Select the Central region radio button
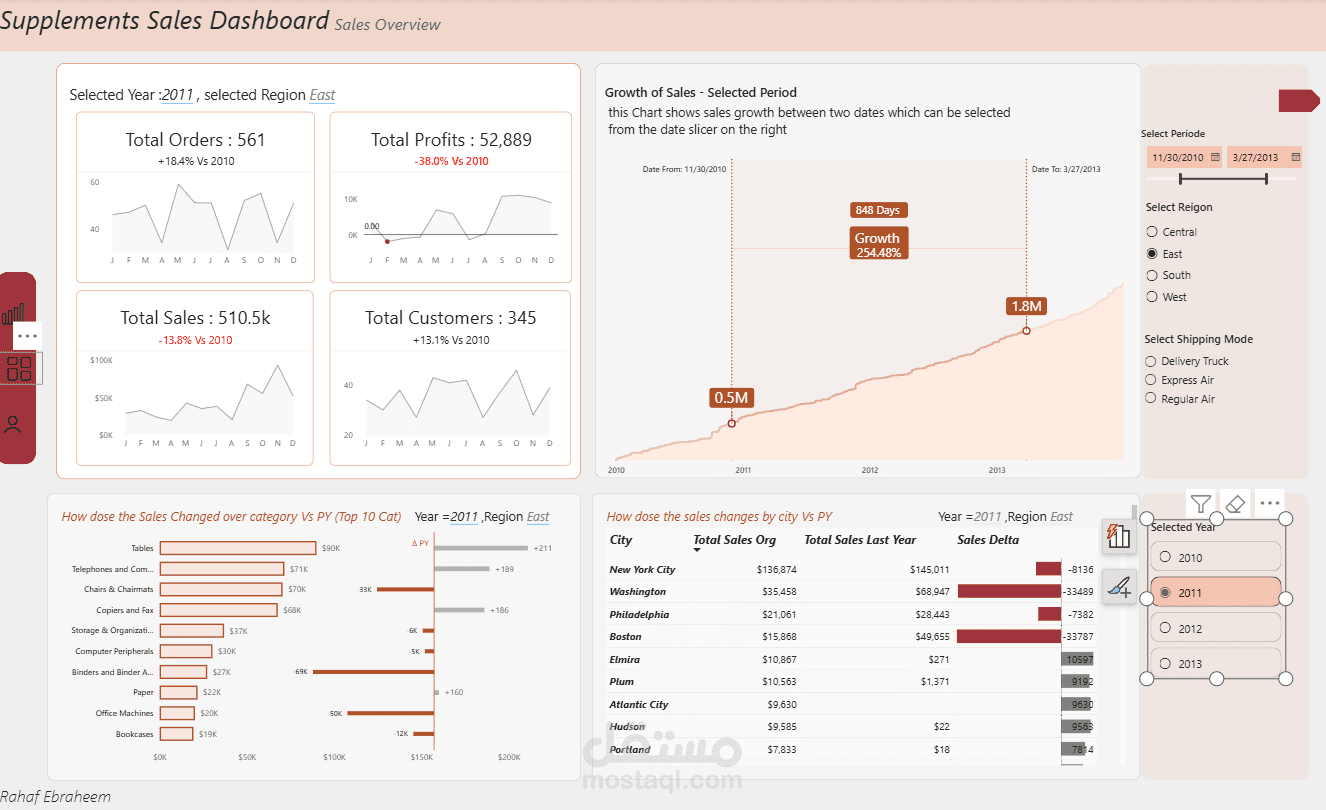Screen dimensions: 1326x810 [1152, 231]
